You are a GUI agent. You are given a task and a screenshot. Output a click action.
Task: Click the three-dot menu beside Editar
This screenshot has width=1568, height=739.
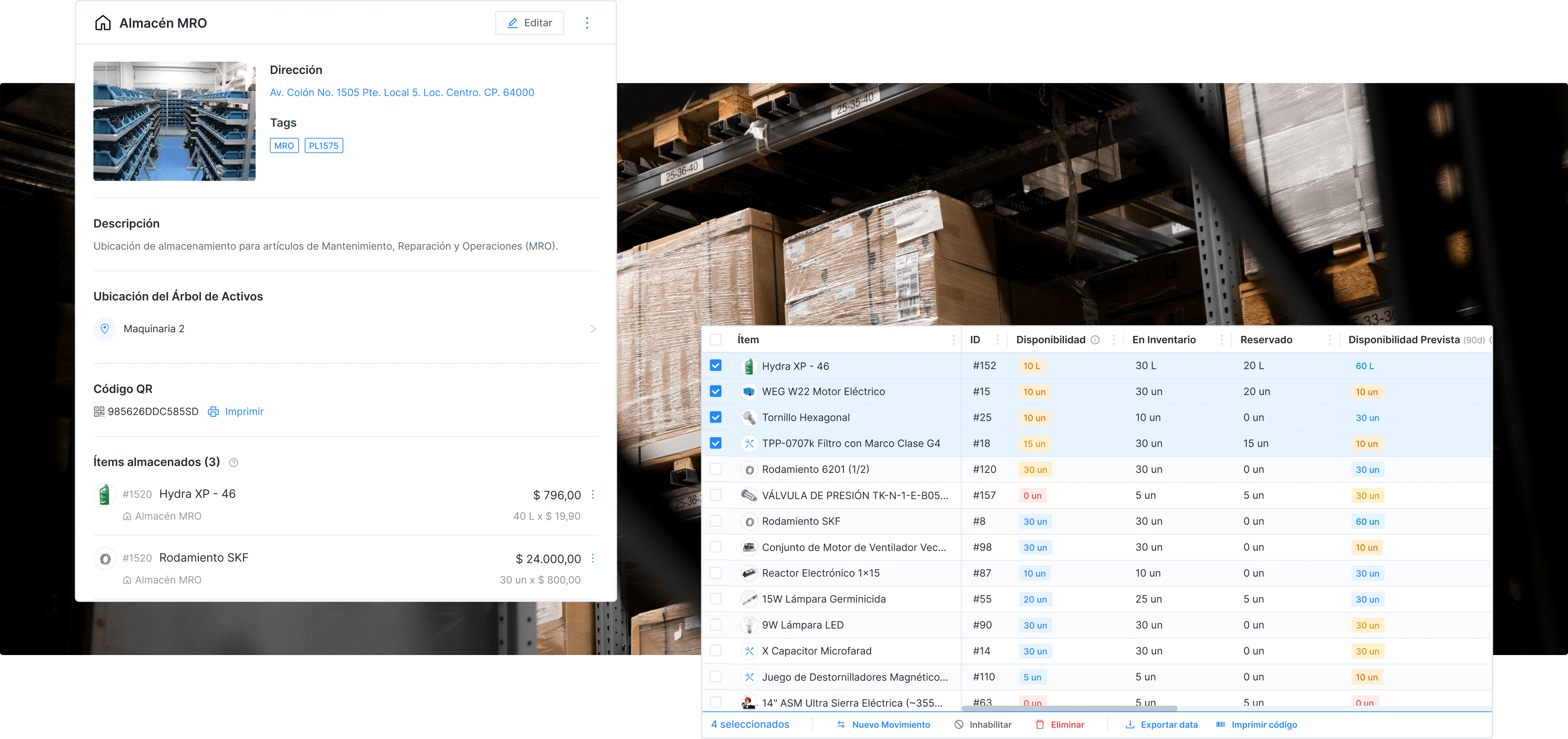587,23
